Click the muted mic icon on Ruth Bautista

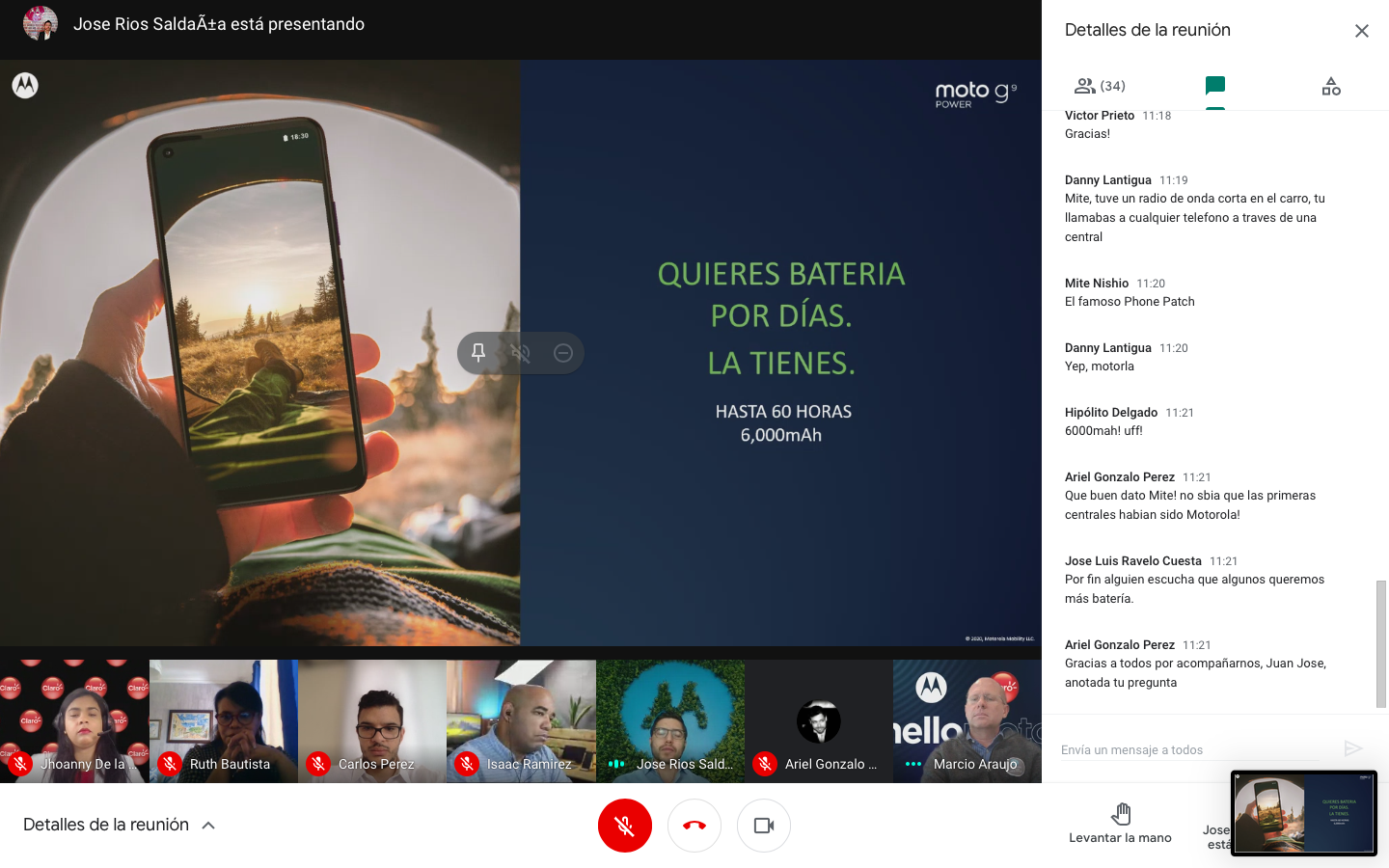tap(170, 764)
